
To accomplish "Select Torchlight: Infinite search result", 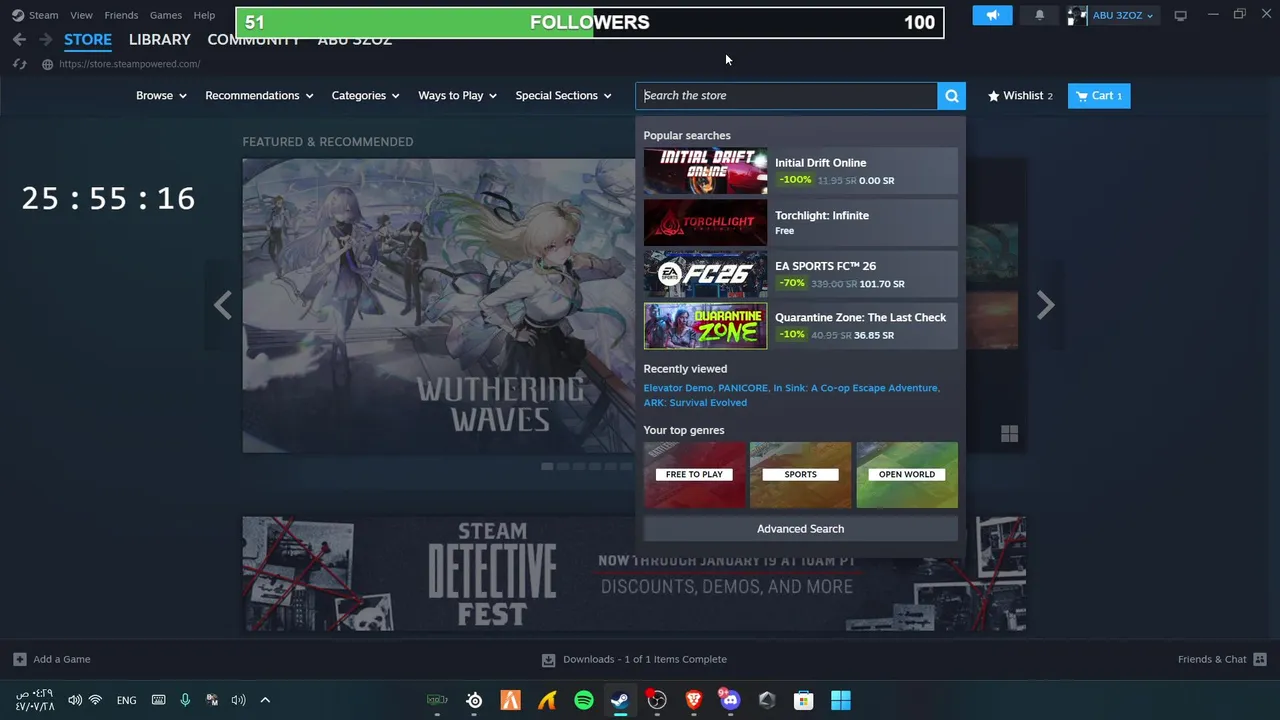I will 800,222.
